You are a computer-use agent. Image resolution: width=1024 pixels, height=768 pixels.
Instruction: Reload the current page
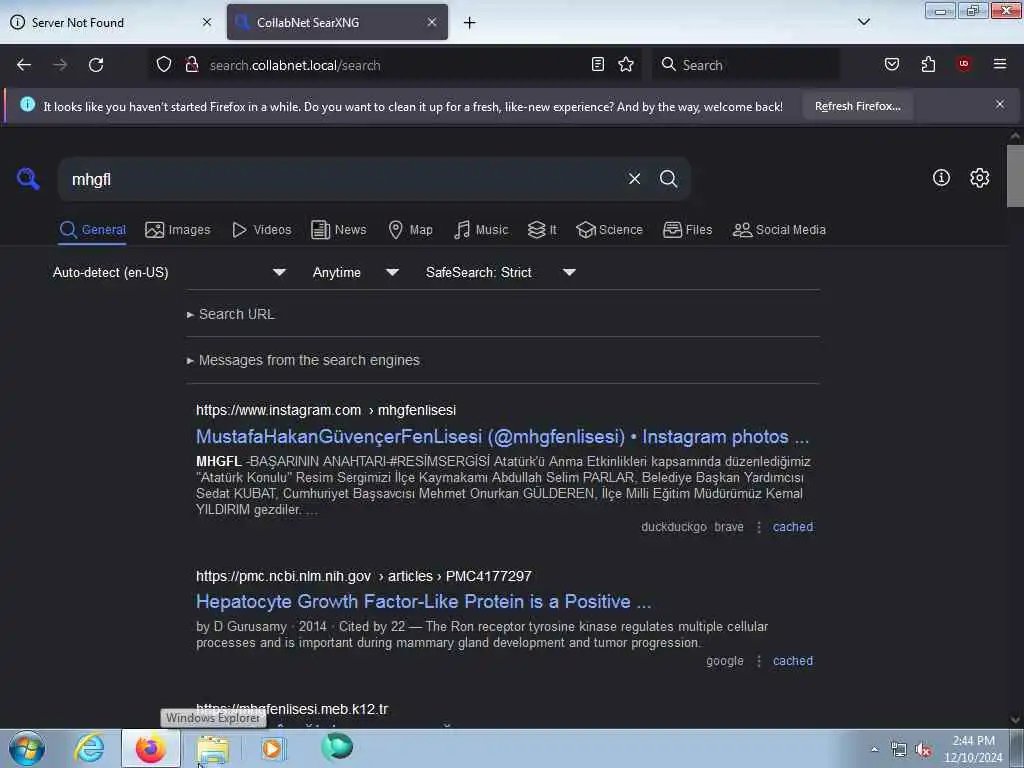[96, 65]
